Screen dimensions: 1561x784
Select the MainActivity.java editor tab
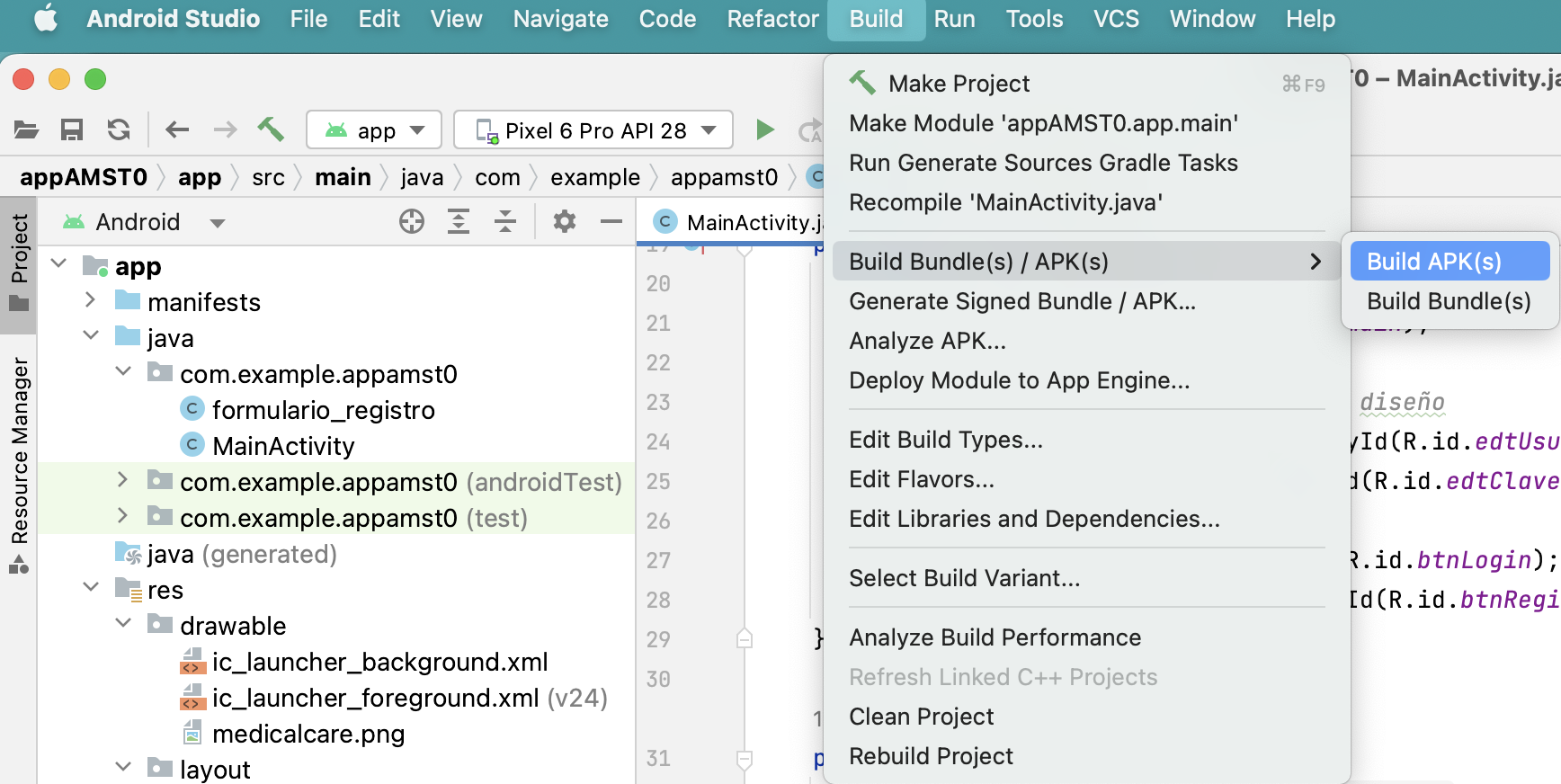click(737, 222)
